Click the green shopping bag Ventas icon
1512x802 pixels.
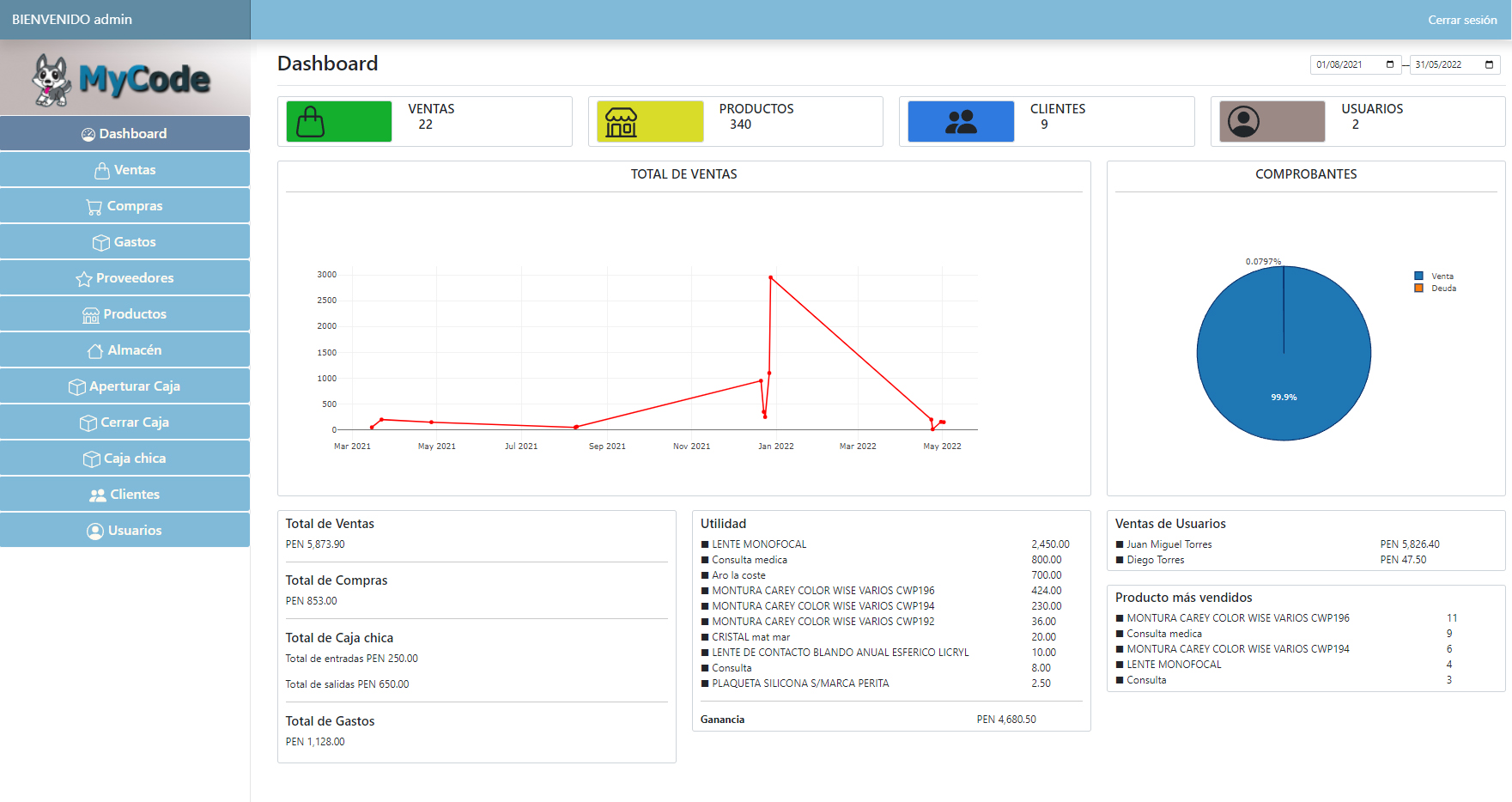tap(338, 122)
